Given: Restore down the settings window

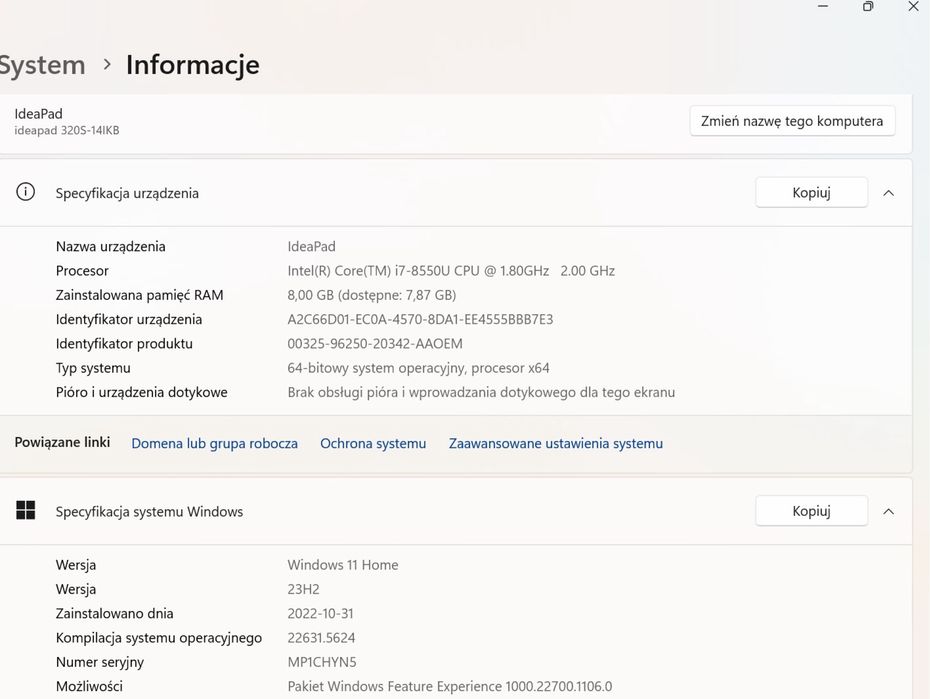Looking at the screenshot, I should [868, 6].
